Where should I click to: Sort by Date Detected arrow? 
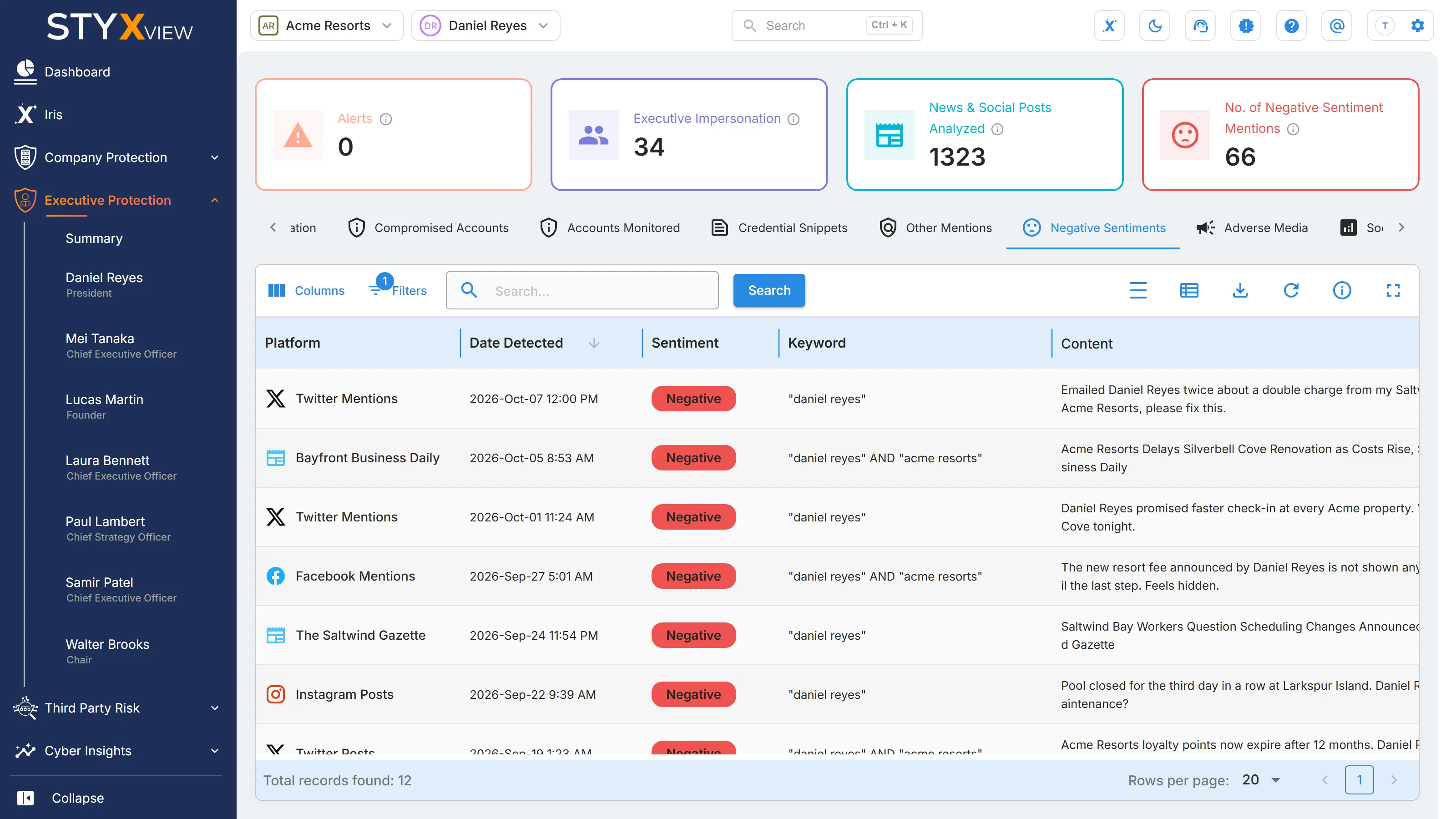pos(593,343)
